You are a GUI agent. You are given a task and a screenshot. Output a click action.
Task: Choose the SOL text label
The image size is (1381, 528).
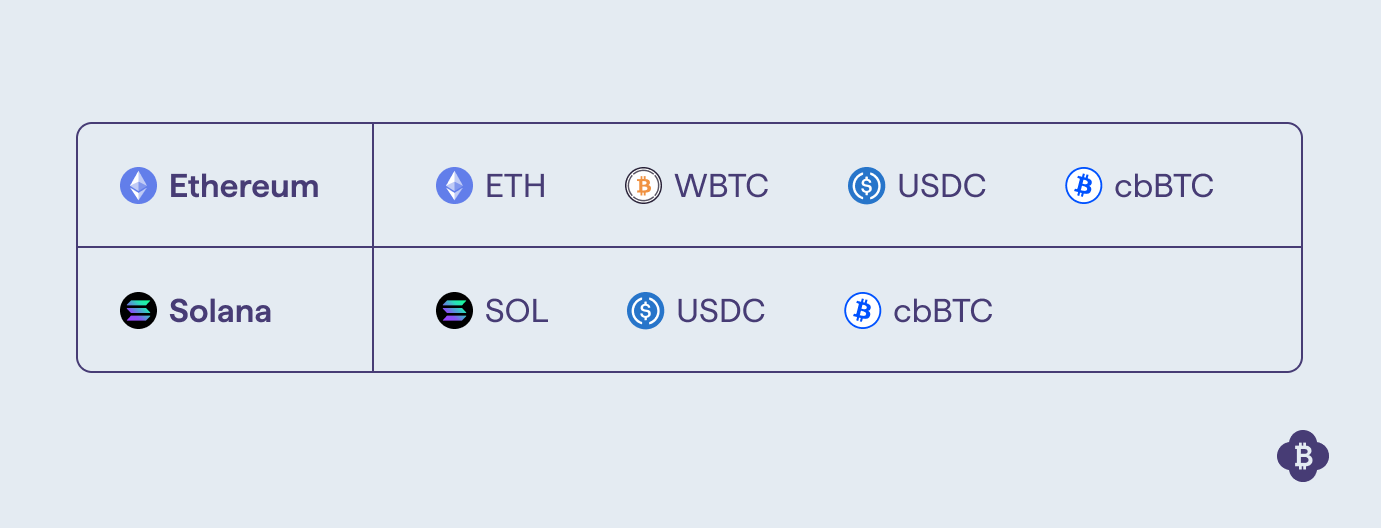[517, 311]
